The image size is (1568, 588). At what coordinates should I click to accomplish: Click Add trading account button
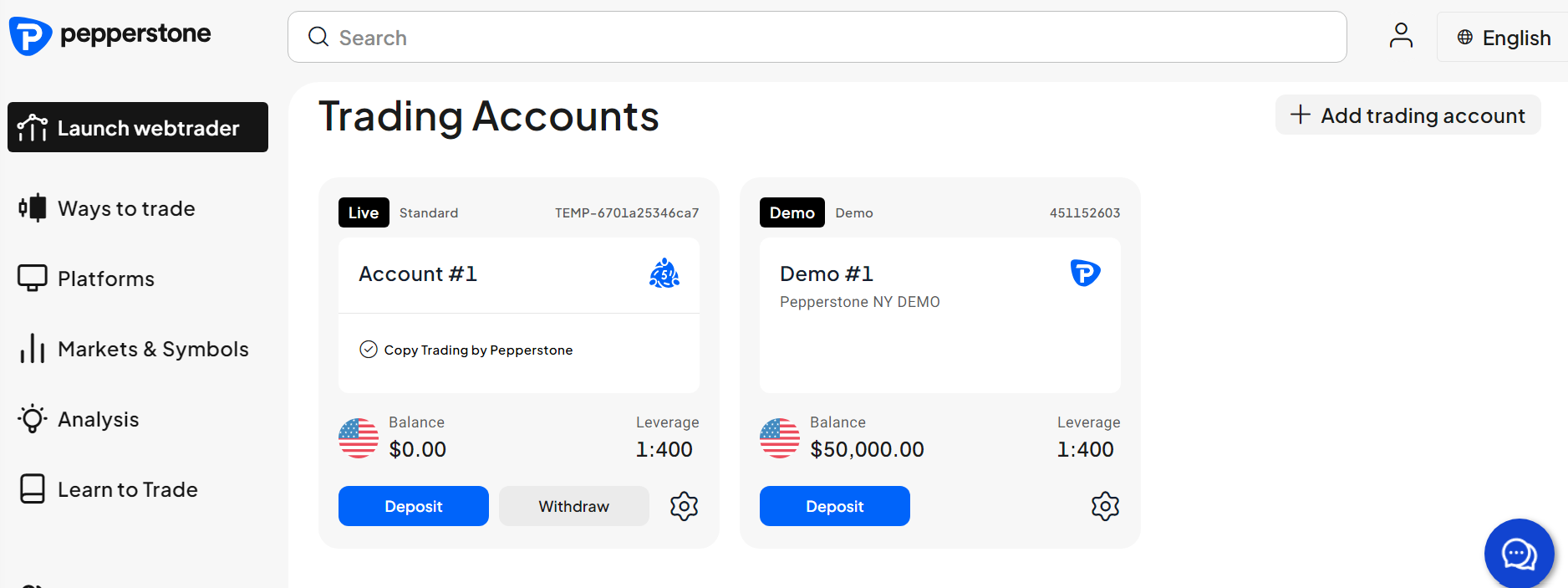click(1408, 115)
